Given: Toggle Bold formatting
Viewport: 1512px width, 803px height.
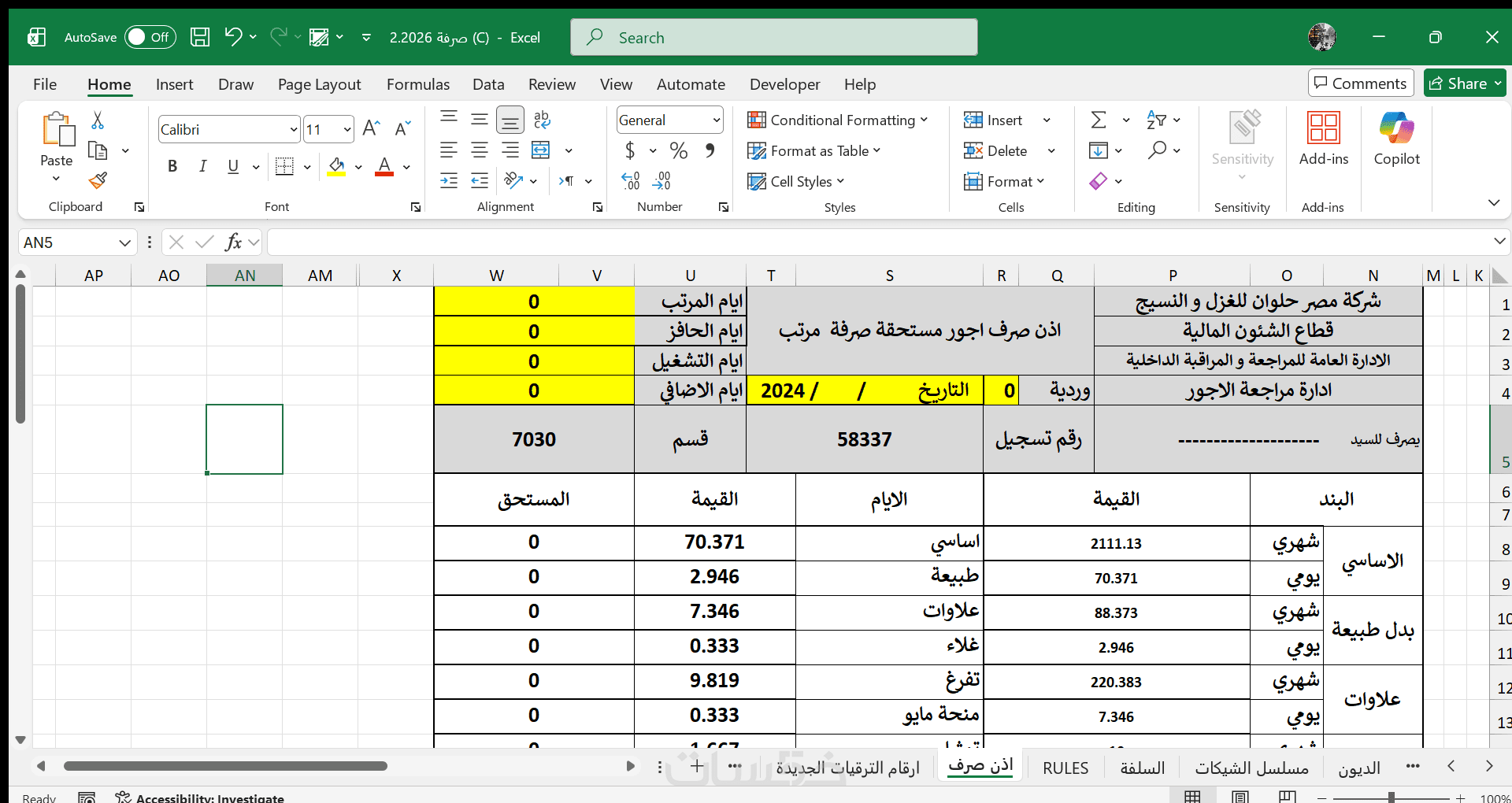Looking at the screenshot, I should point(172,166).
